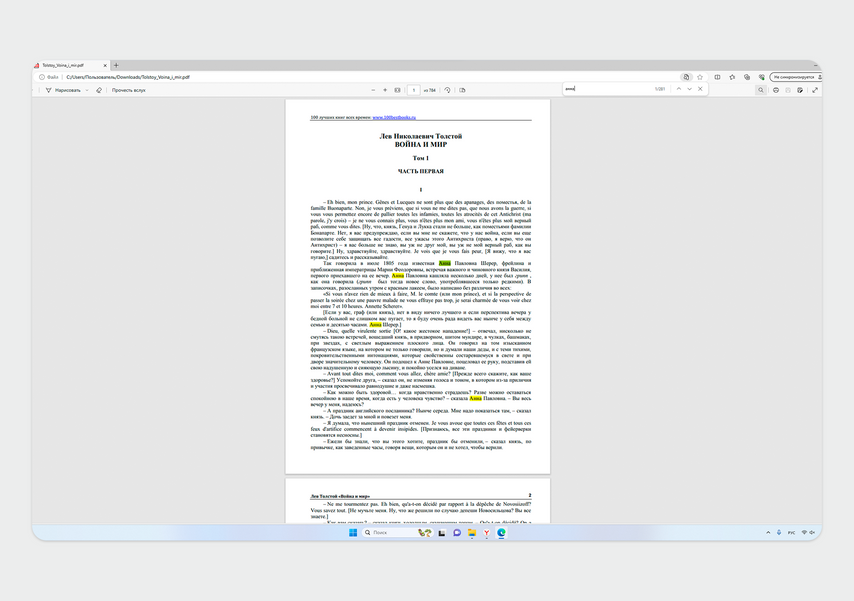Click the Read aloud (Прочесть вслух) button

128,90
